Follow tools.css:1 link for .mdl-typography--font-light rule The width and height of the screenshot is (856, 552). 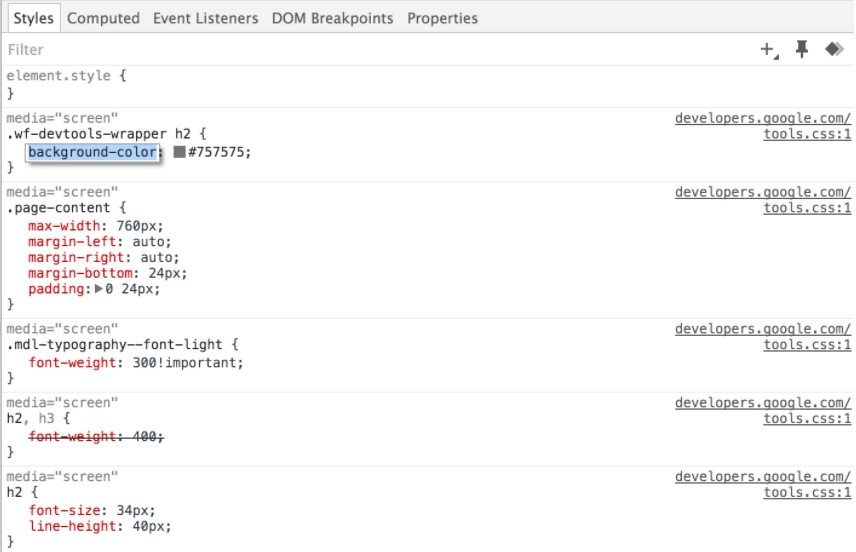pos(807,345)
